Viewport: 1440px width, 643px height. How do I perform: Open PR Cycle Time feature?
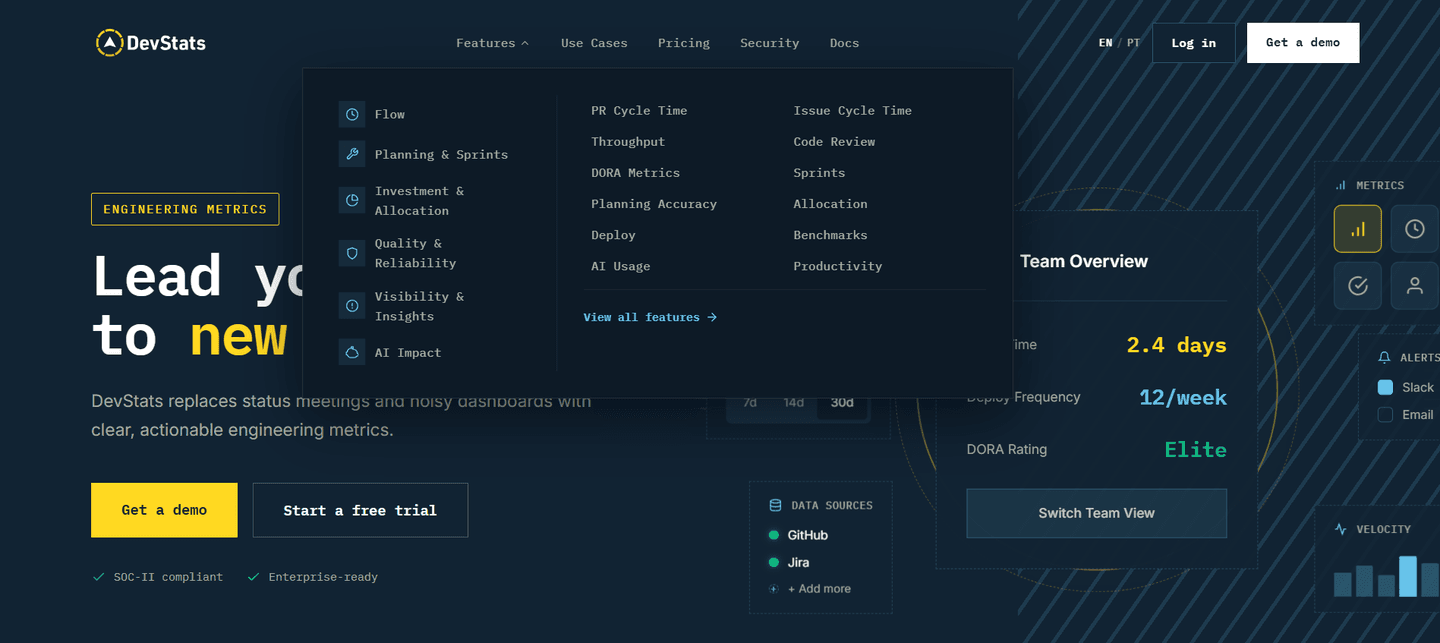tap(639, 110)
